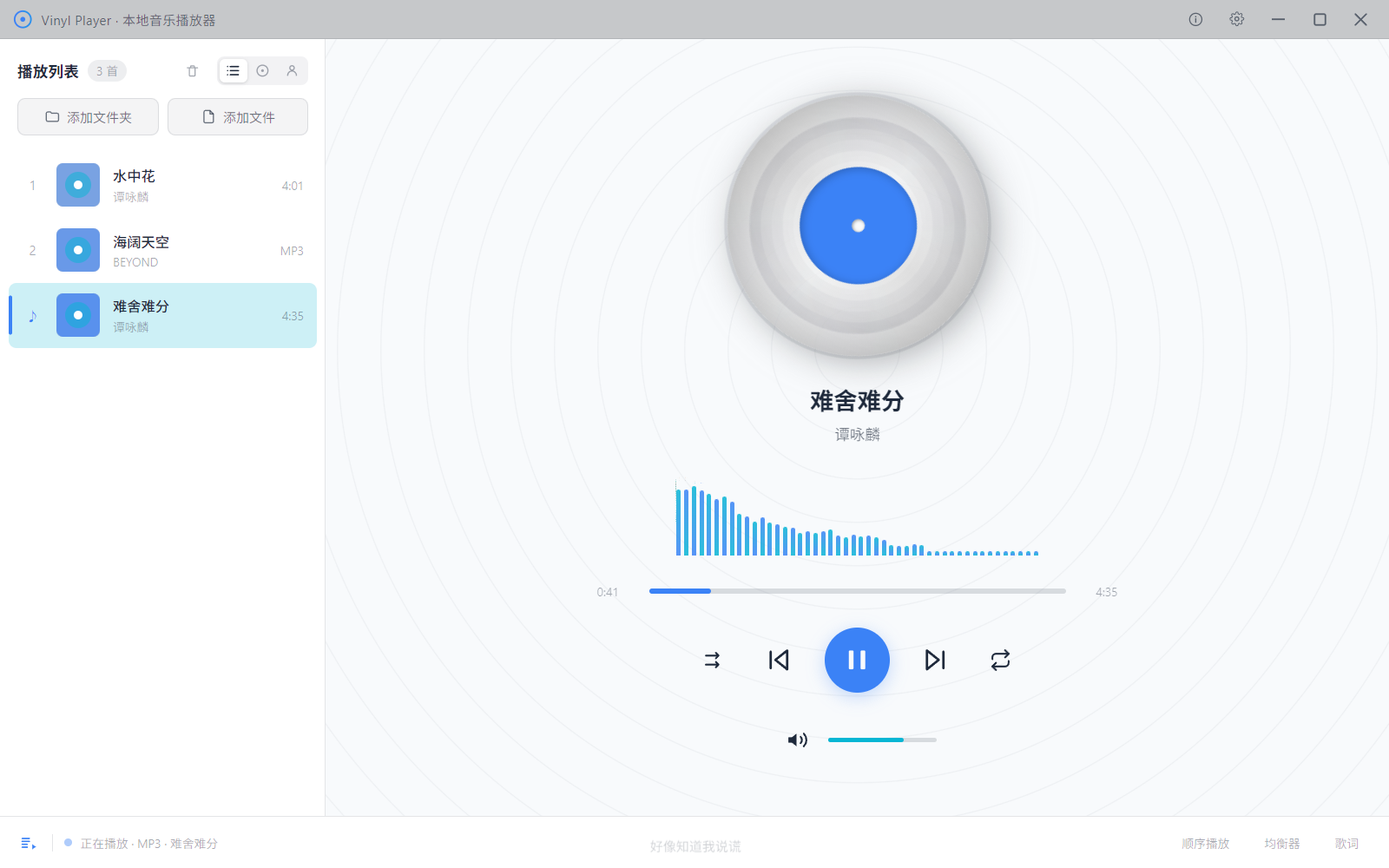Click the MP3 label on 海阔天空 row
1389x868 pixels.
[292, 251]
